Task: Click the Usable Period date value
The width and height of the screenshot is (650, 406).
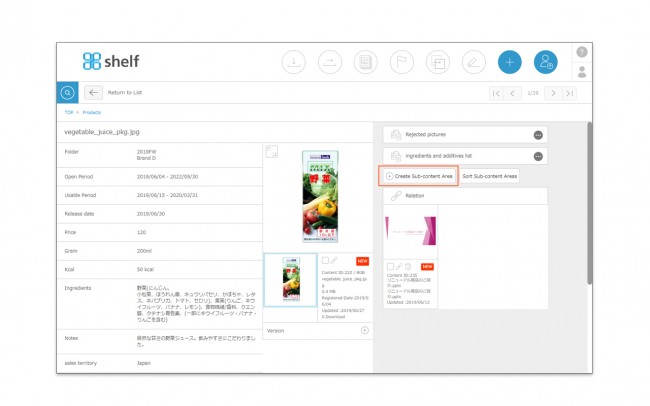Action: 167,195
